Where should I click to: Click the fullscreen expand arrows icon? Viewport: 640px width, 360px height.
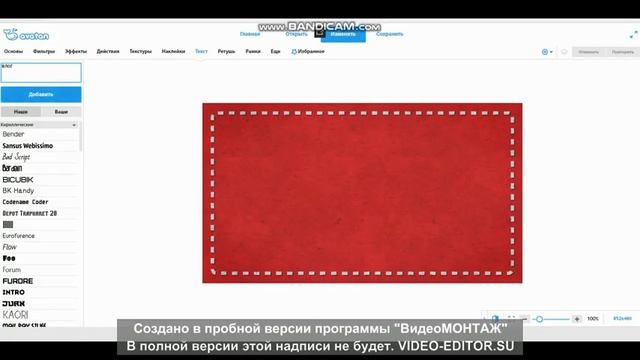pyautogui.click(x=633, y=35)
